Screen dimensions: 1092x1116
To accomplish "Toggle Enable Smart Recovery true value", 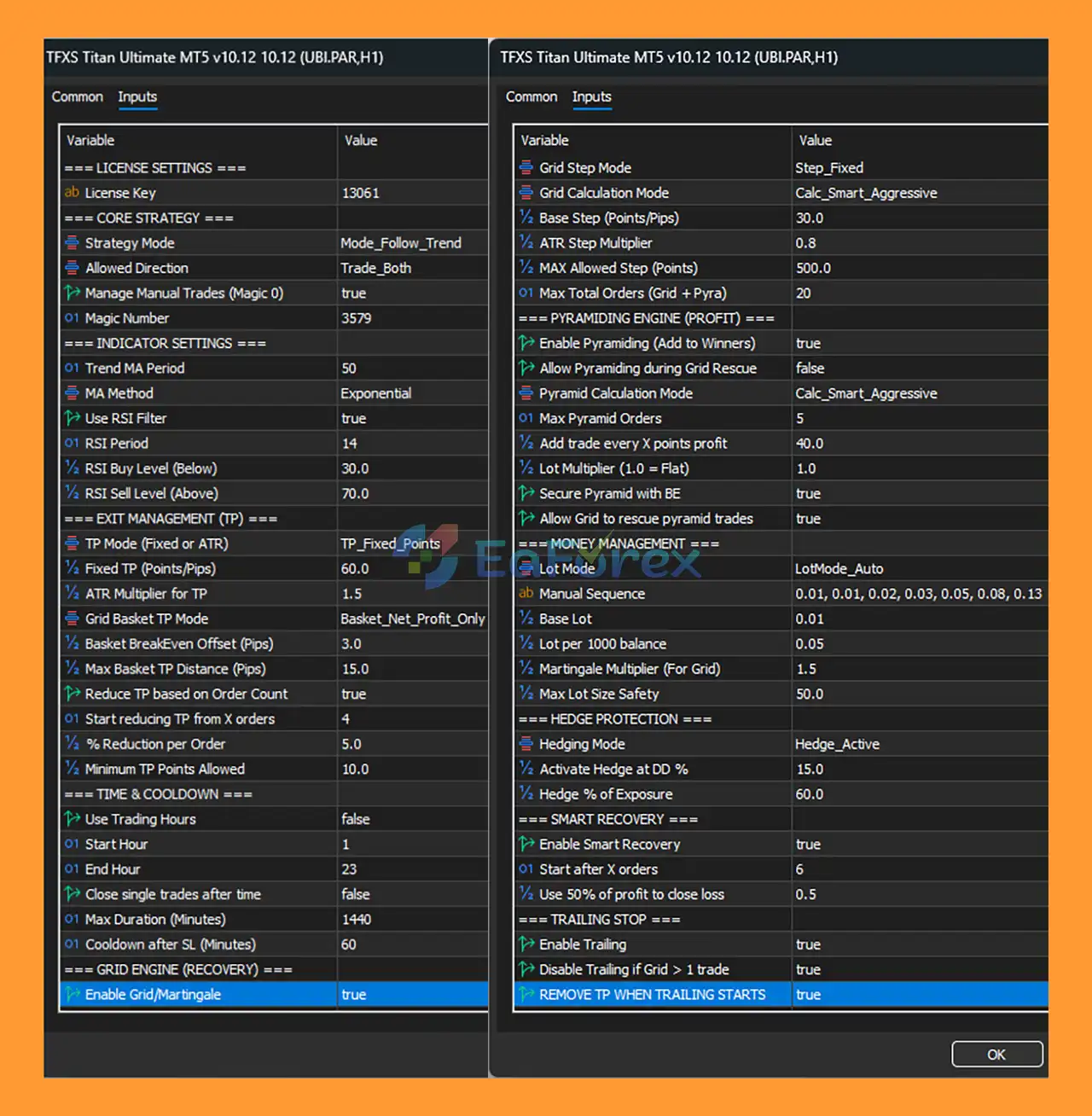I will [x=808, y=844].
